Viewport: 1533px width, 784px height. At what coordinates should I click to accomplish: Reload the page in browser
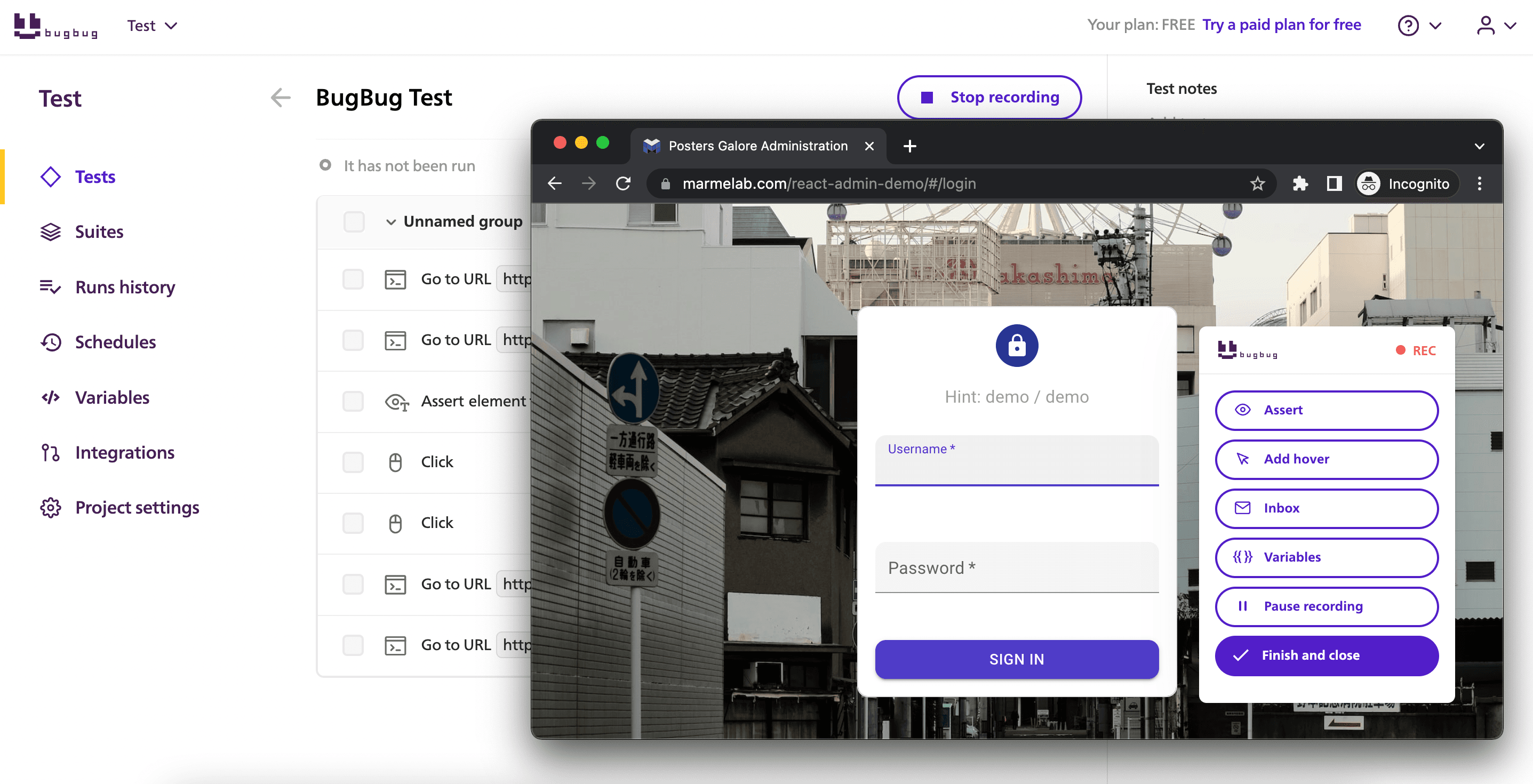pyautogui.click(x=623, y=183)
